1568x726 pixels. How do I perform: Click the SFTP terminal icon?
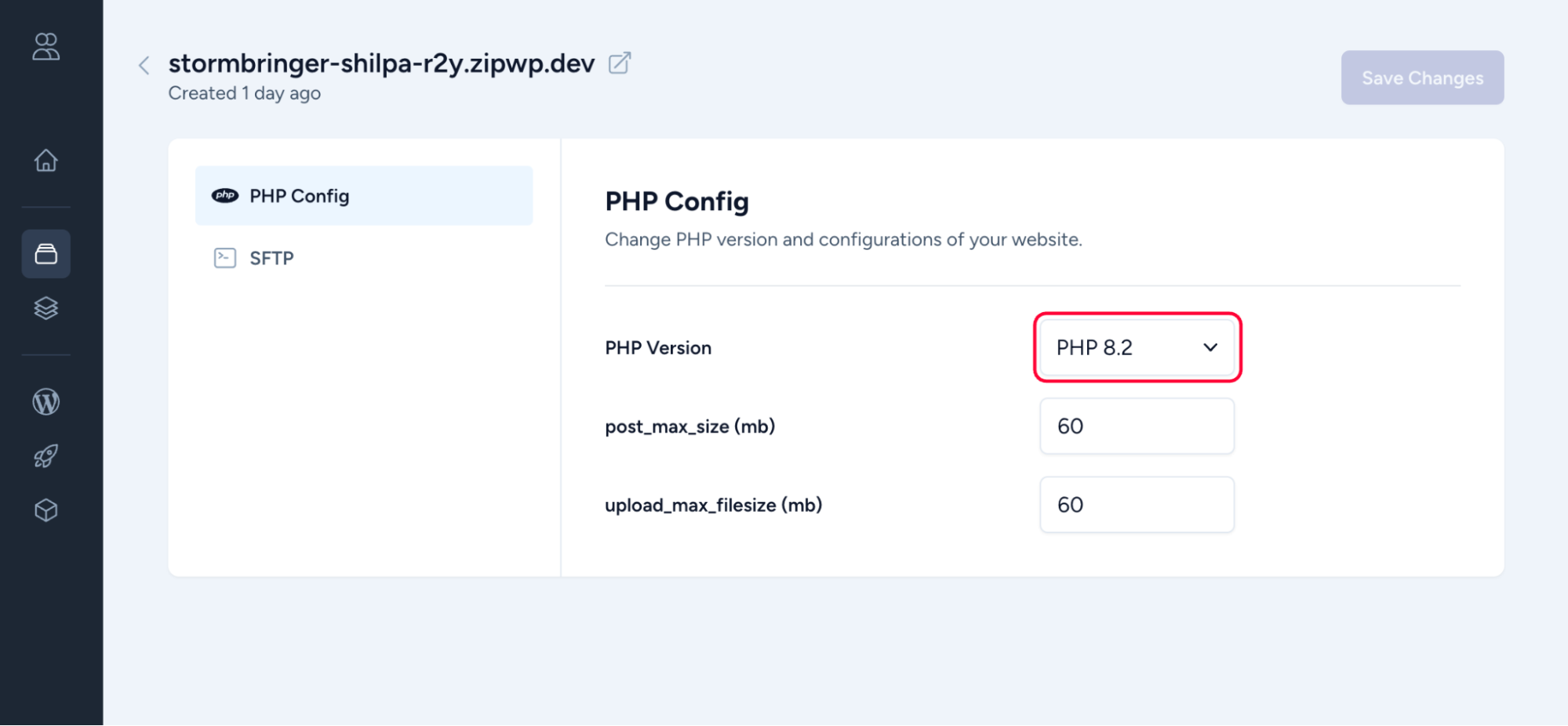pos(225,258)
